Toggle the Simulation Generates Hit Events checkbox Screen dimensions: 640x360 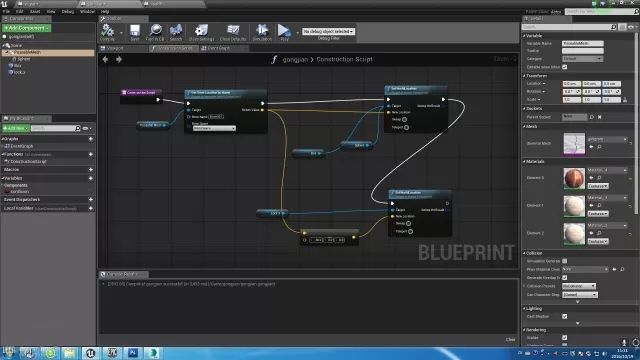[x=564, y=261]
